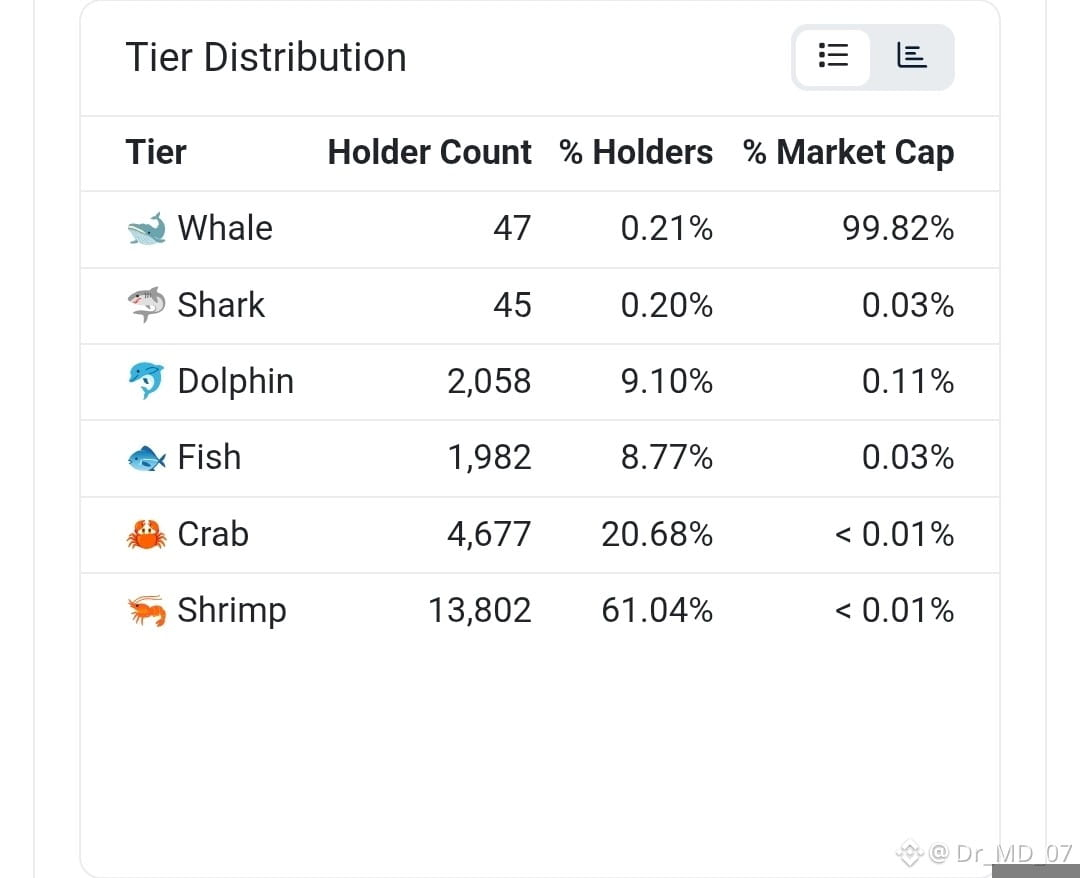Sort by % Holders column header
Image resolution: width=1080 pixels, height=878 pixels.
(x=636, y=152)
